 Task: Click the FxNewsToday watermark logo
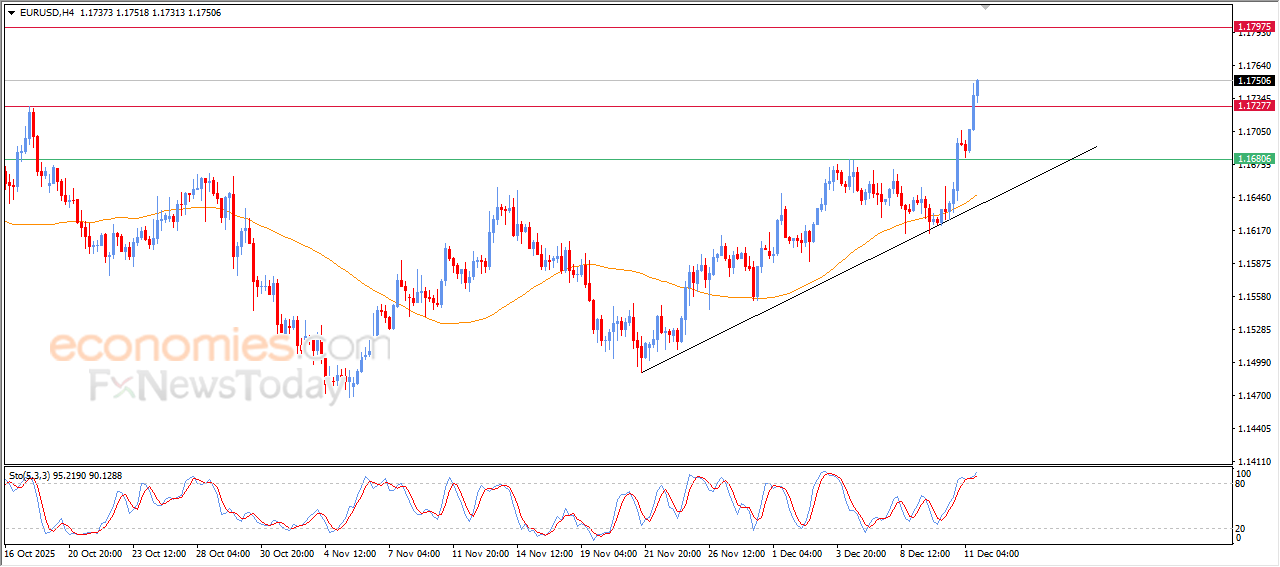coord(216,385)
